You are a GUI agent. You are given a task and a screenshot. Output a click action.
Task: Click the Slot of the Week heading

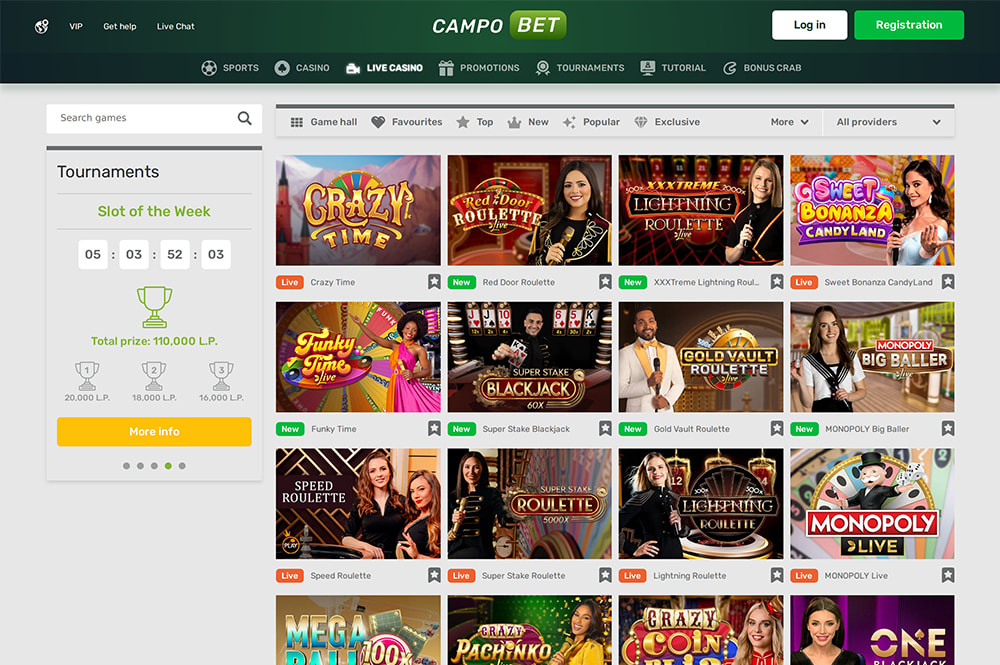[x=154, y=211]
